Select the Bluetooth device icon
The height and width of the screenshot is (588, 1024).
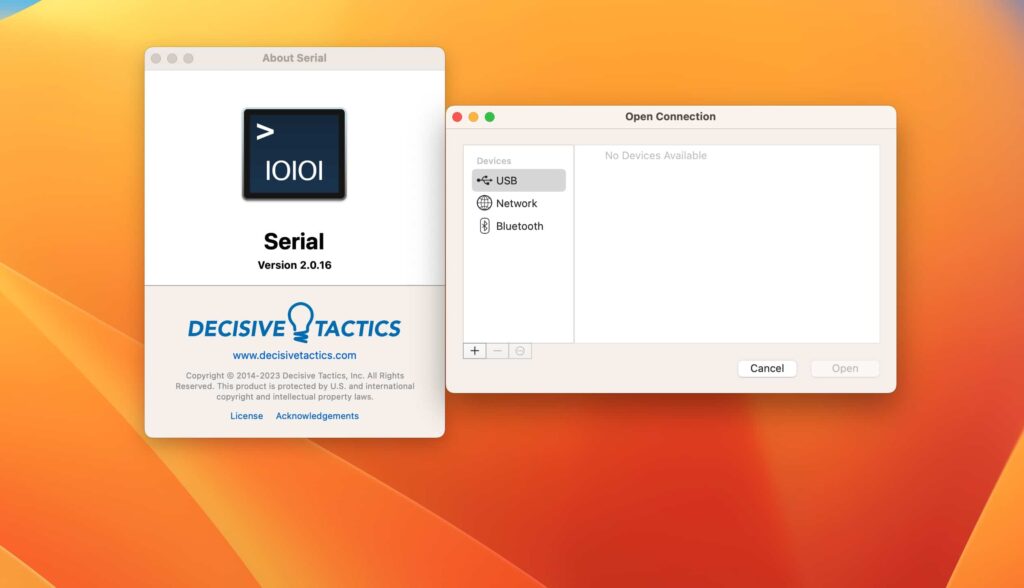(x=484, y=226)
